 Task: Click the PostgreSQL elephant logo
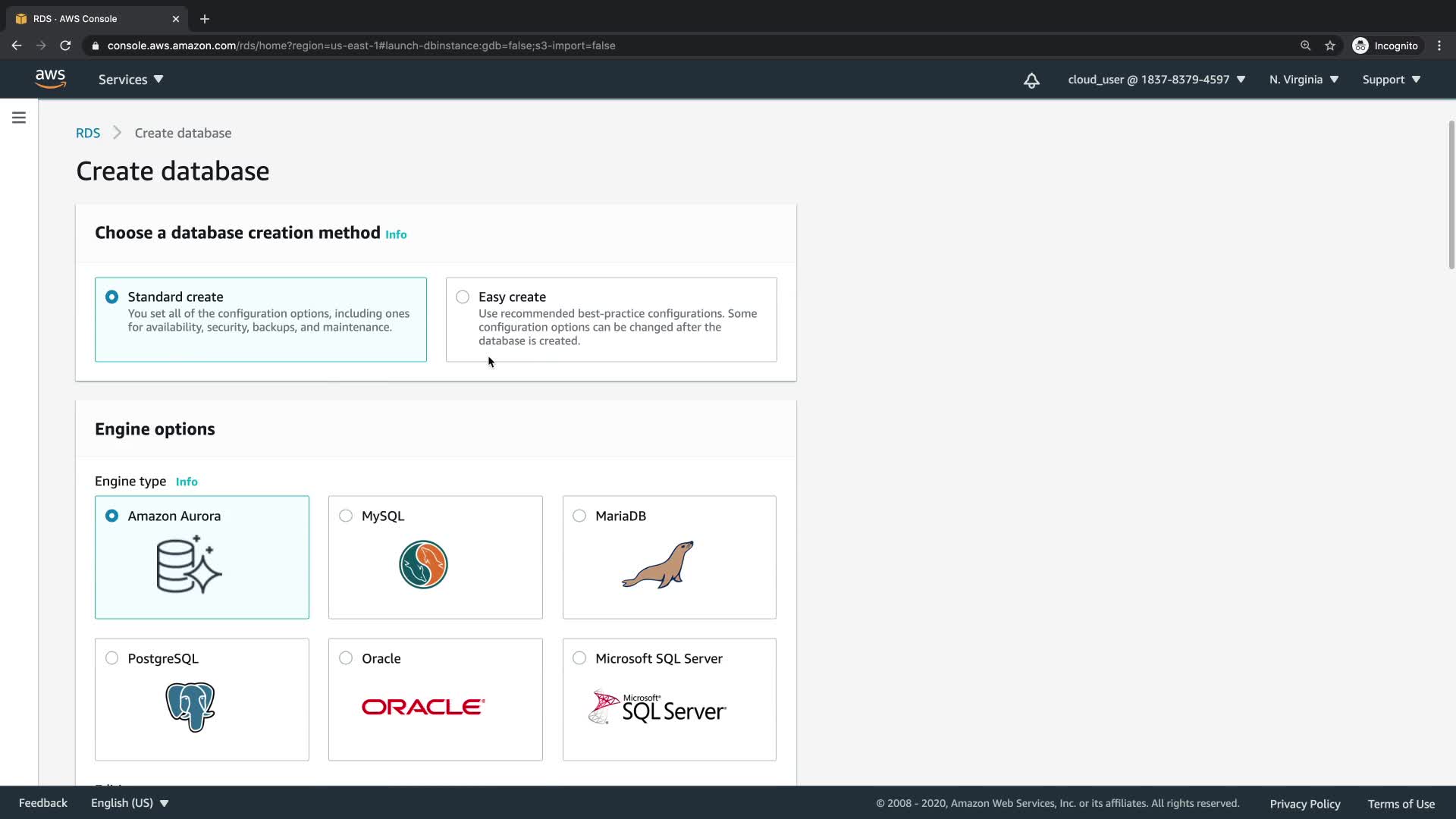point(190,707)
